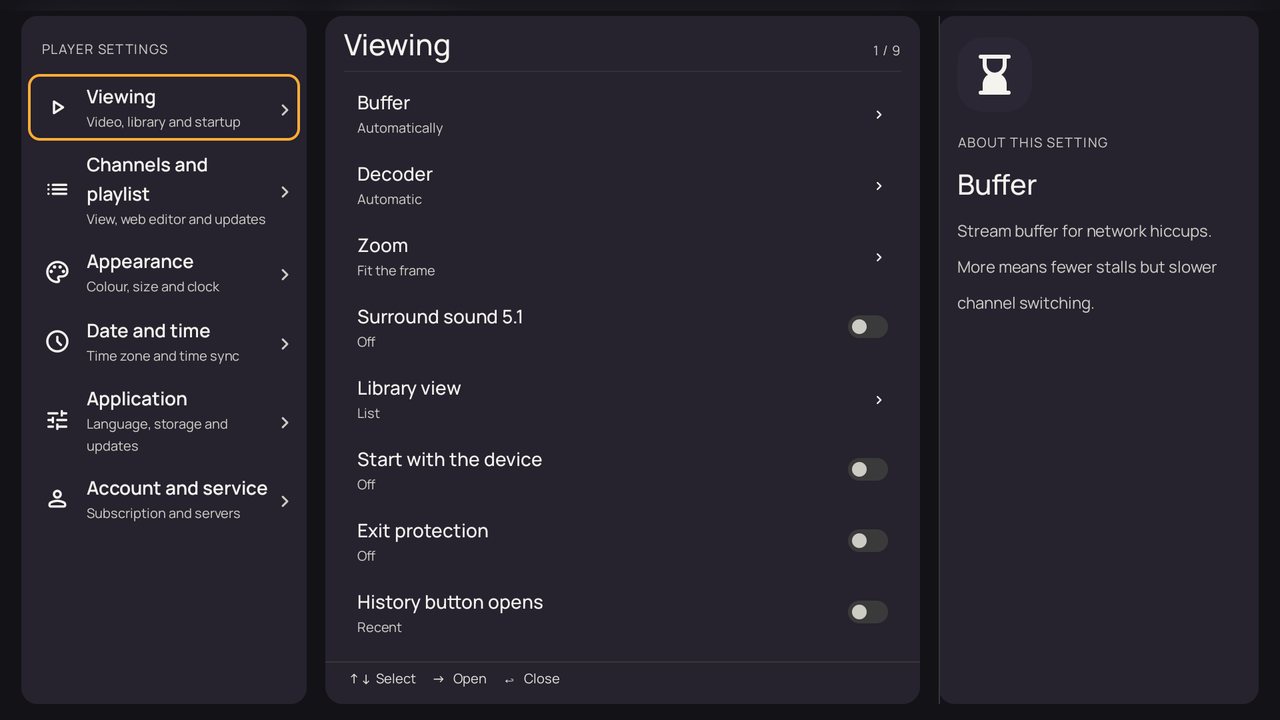Turn on Exit protection switch
Screen dimensions: 1280x720
coord(868,541)
